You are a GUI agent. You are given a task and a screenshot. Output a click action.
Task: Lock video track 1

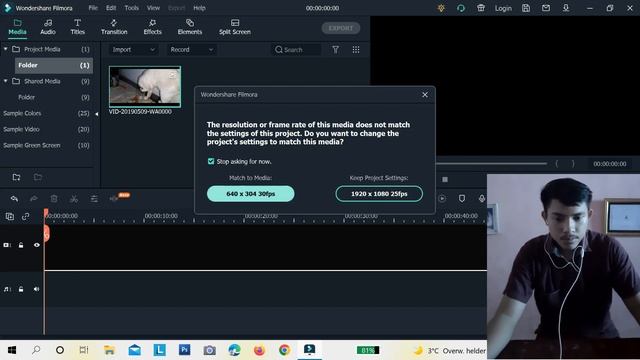tap(21, 245)
